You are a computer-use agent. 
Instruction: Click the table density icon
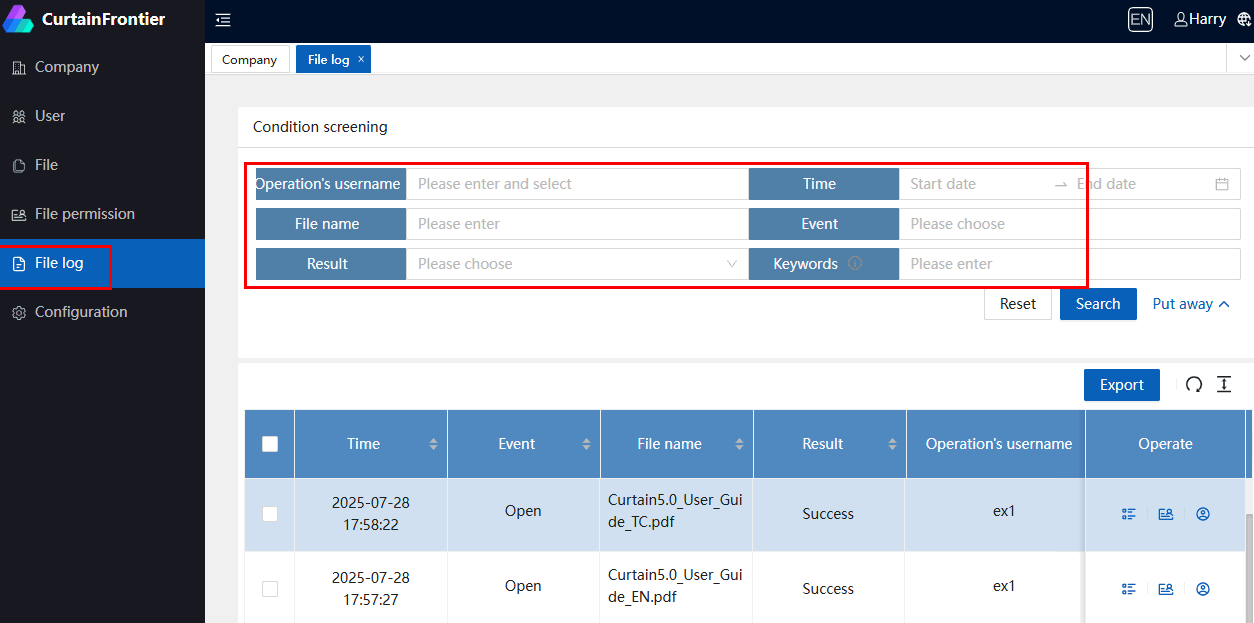tap(1224, 385)
